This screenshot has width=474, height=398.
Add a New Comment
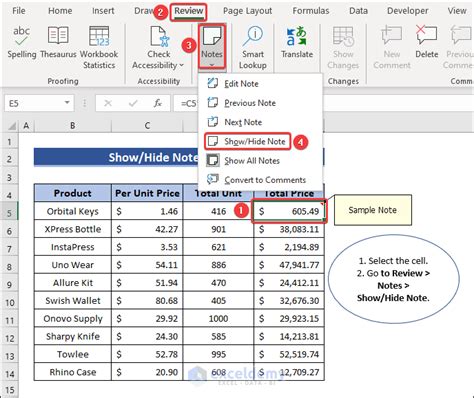click(392, 47)
